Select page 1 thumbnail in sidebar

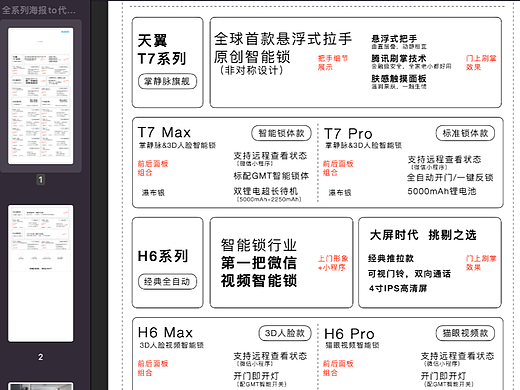tap(41, 96)
